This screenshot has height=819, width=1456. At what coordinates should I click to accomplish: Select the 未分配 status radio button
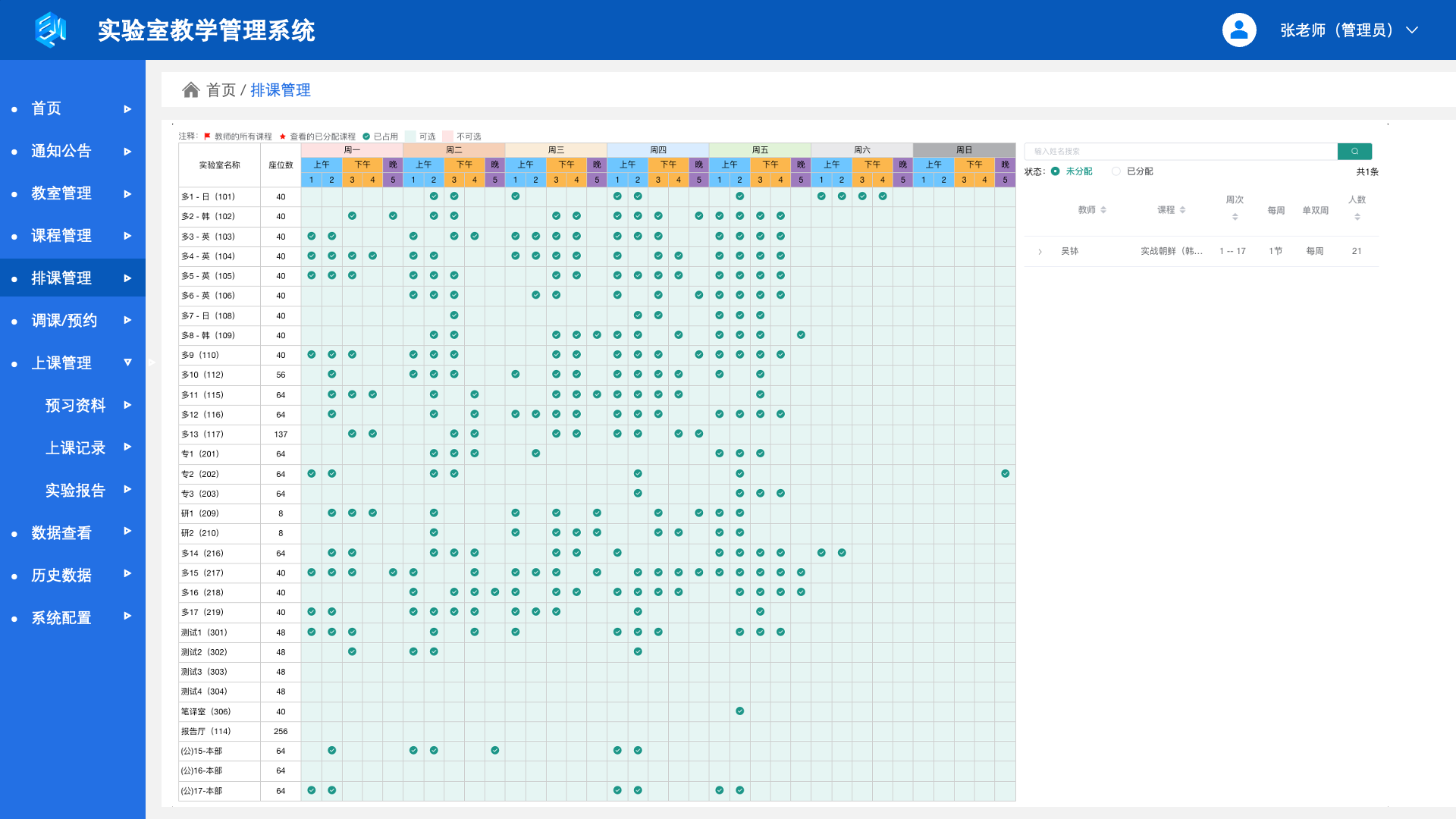[1055, 171]
